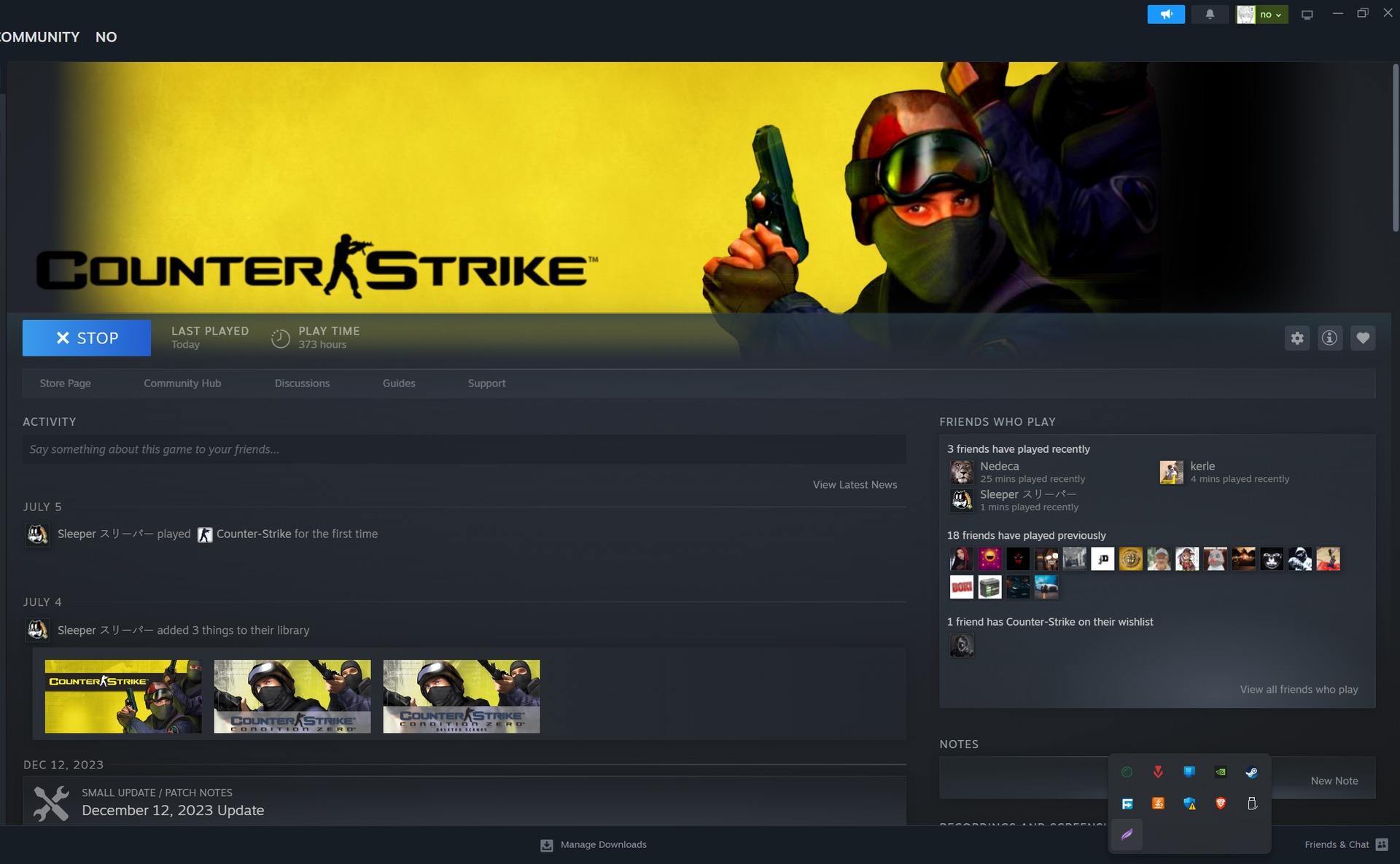Open the notifications bell
Viewport: 1400px width, 864px height.
coord(1210,15)
